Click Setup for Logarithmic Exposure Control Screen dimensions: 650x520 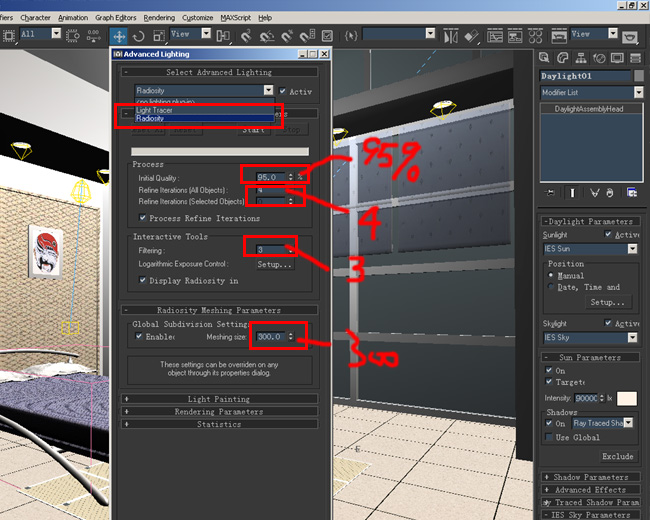pos(274,264)
